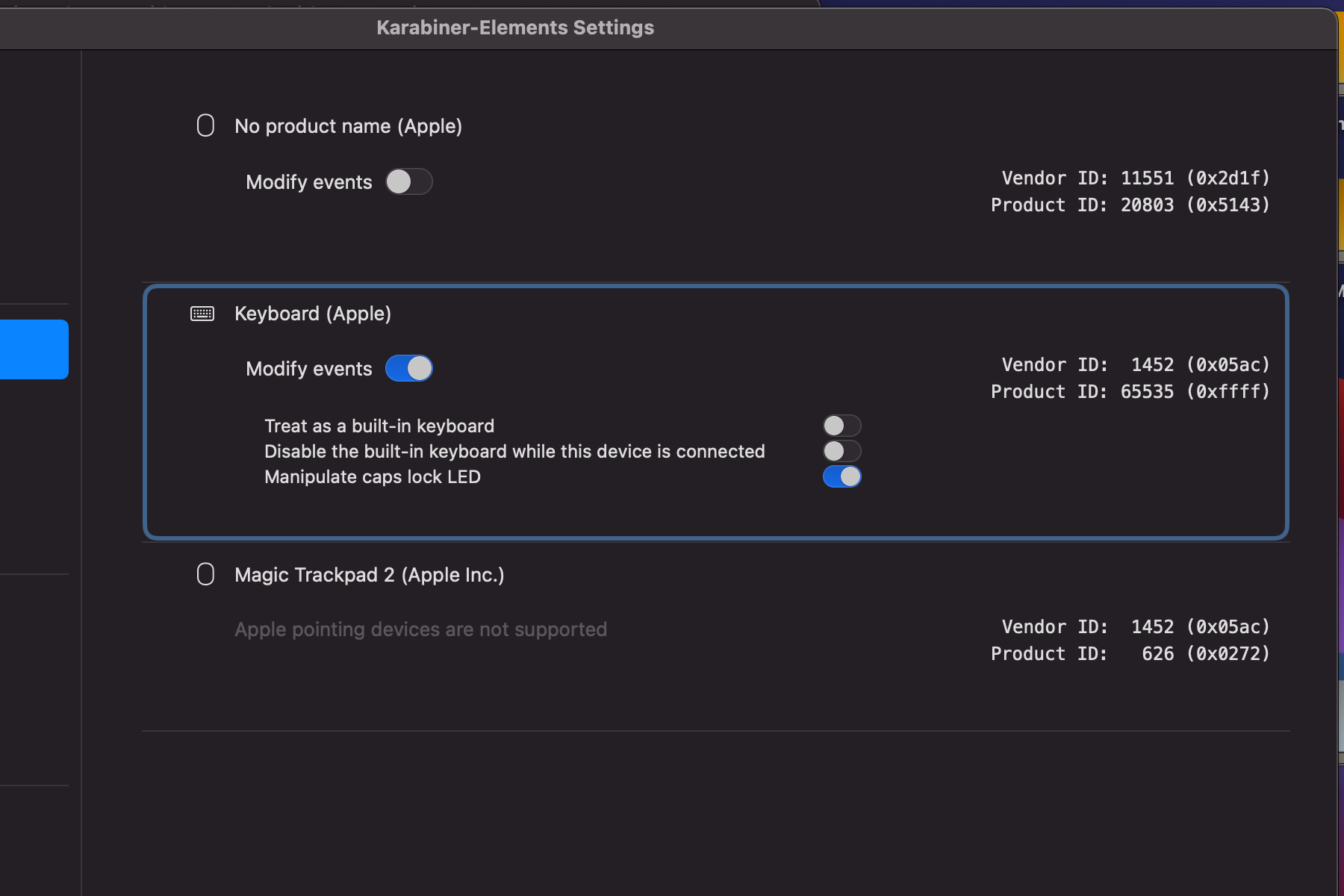Click the keyboard icon beside Keyboard (Apple)

point(202,314)
